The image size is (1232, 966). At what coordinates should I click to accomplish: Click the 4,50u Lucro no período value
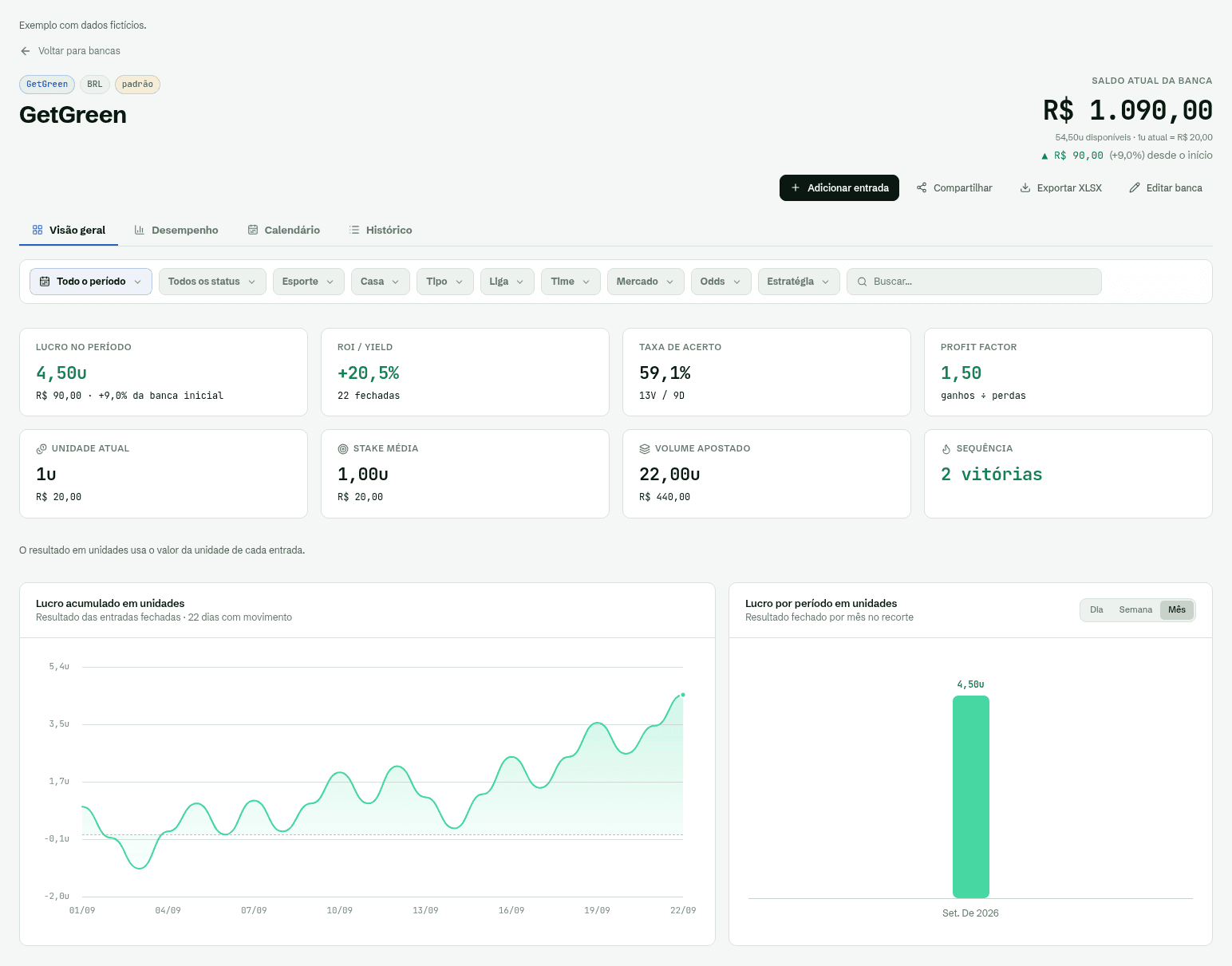61,373
